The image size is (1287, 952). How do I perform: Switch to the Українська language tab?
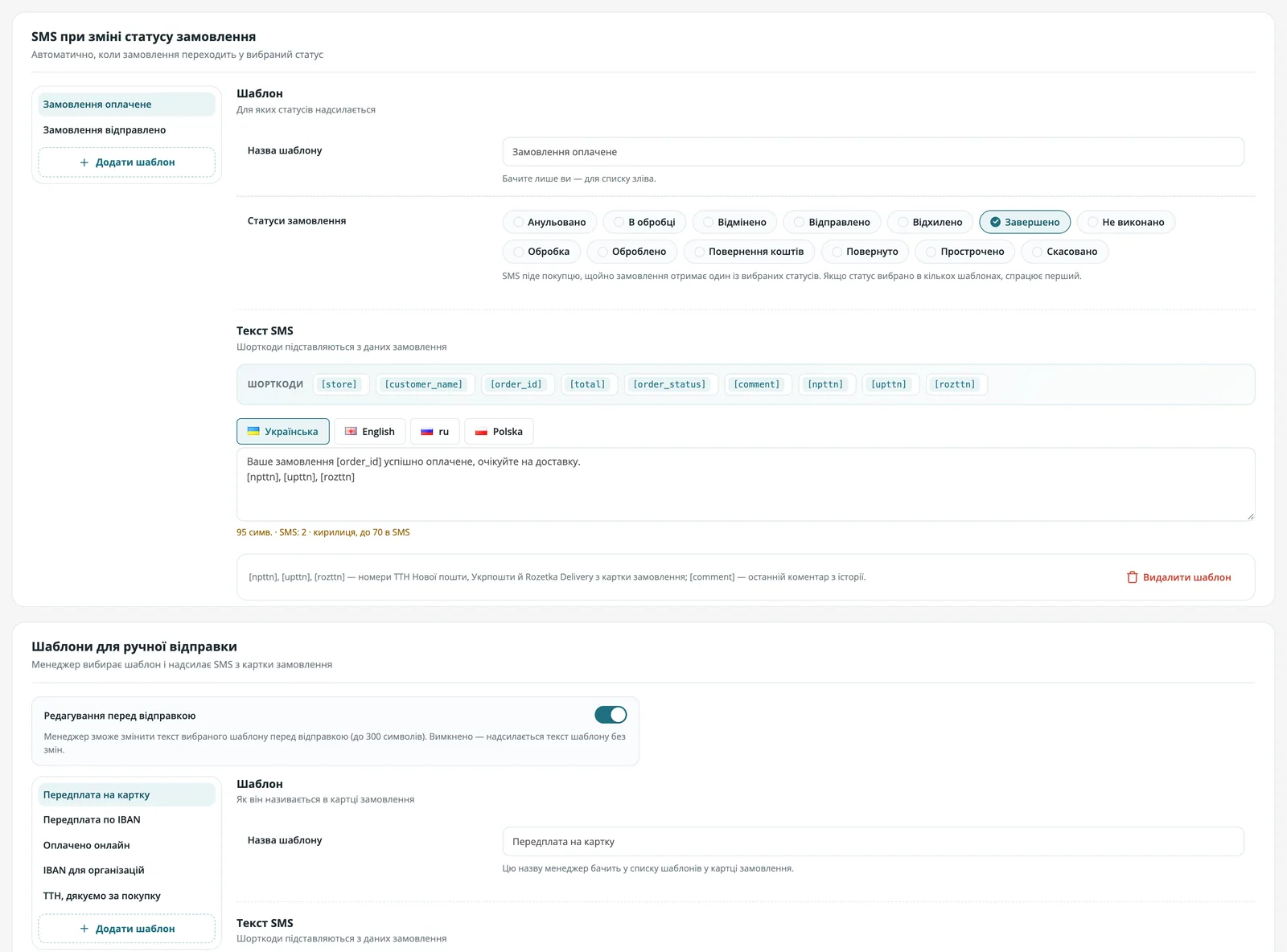pos(283,431)
